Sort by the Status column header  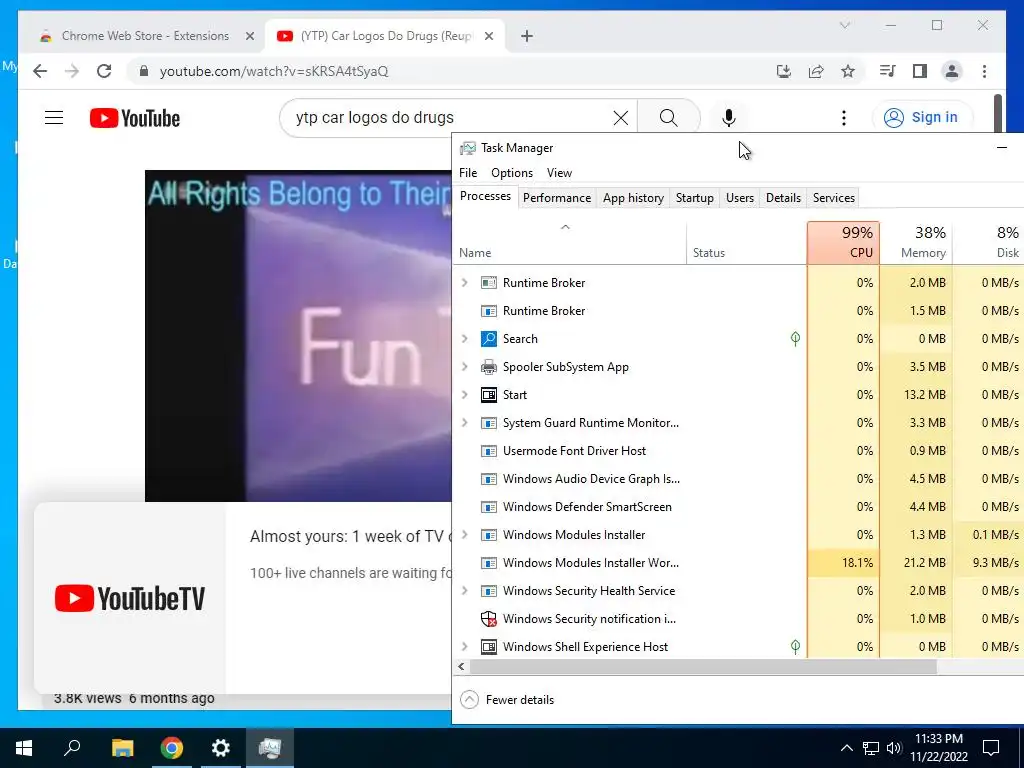point(746,242)
